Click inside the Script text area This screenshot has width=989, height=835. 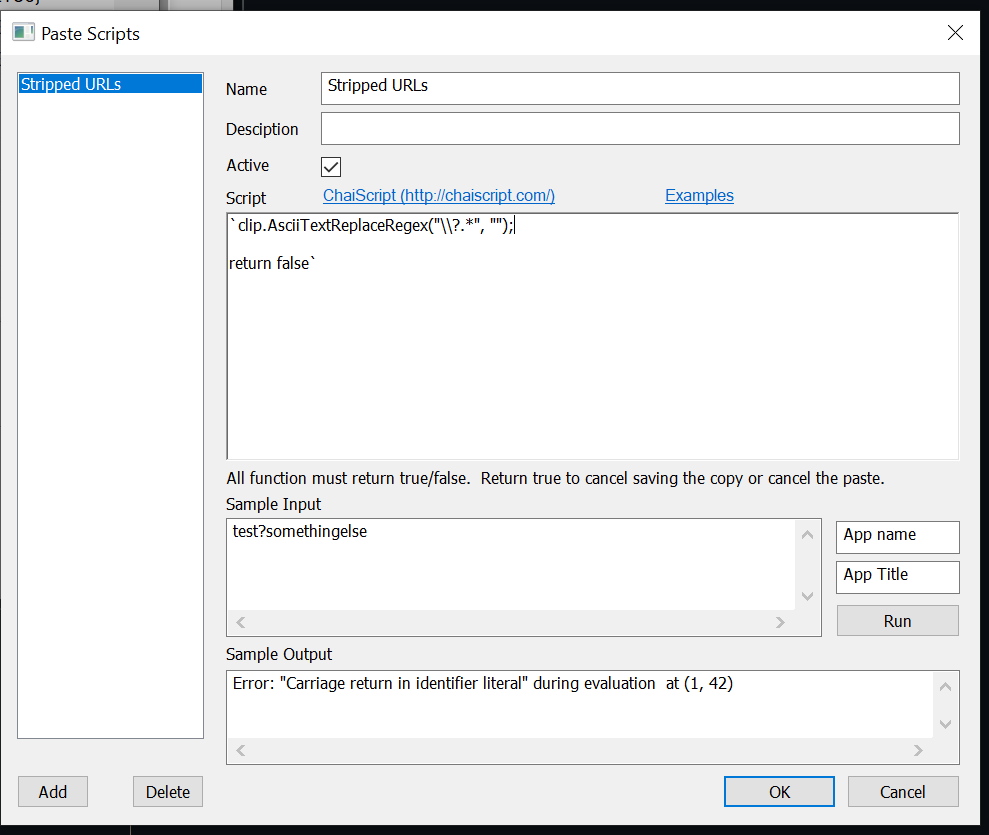[592, 336]
